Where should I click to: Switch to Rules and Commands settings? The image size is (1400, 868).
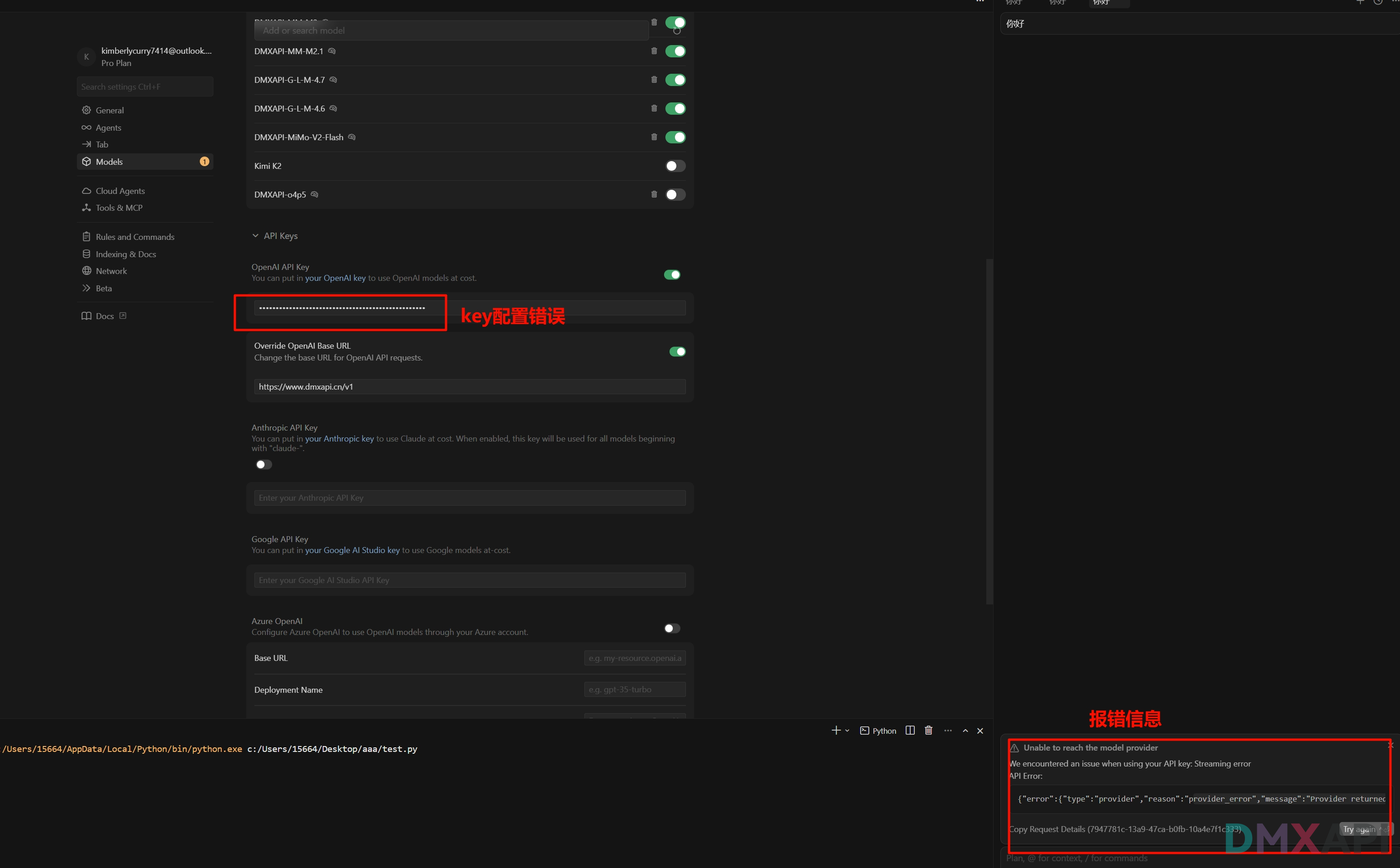pyautogui.click(x=135, y=237)
